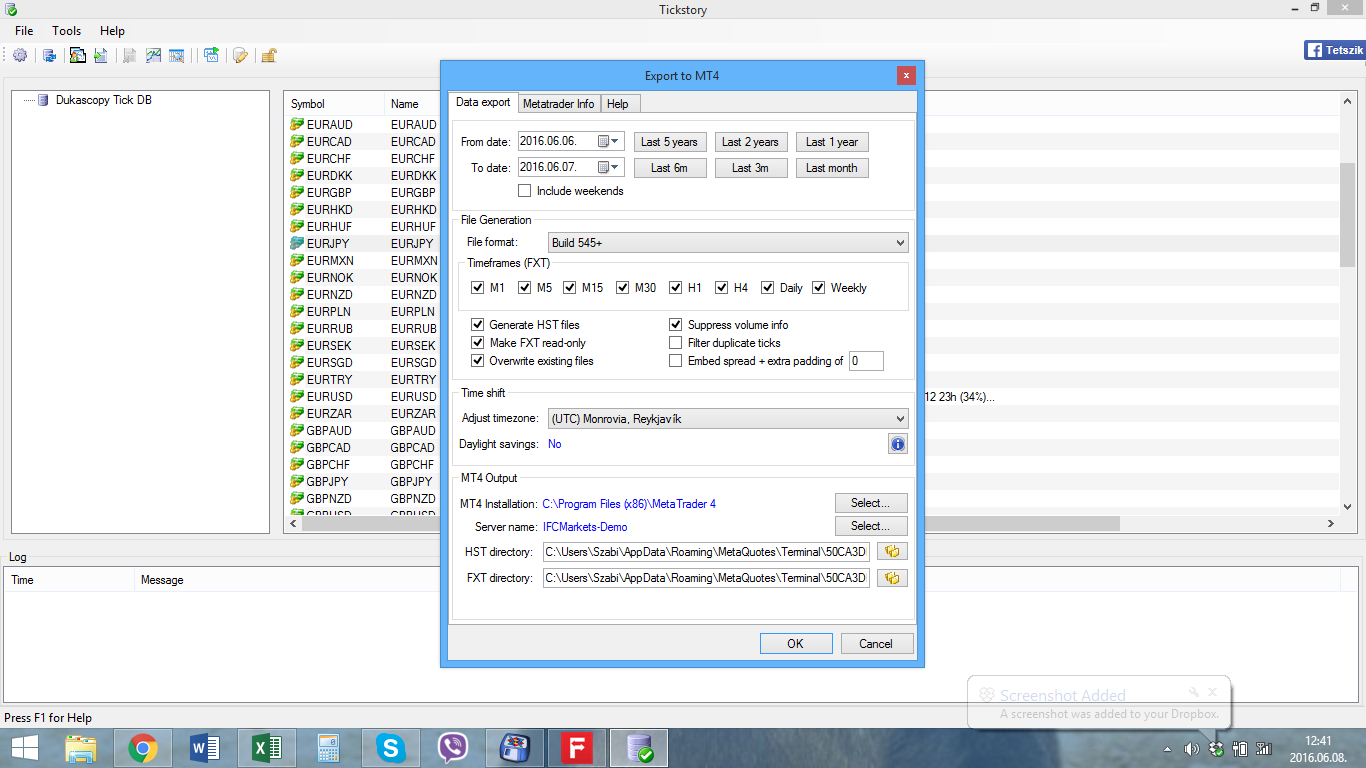Browse for the HST directory folder icon
1366x768 pixels.
click(x=892, y=552)
